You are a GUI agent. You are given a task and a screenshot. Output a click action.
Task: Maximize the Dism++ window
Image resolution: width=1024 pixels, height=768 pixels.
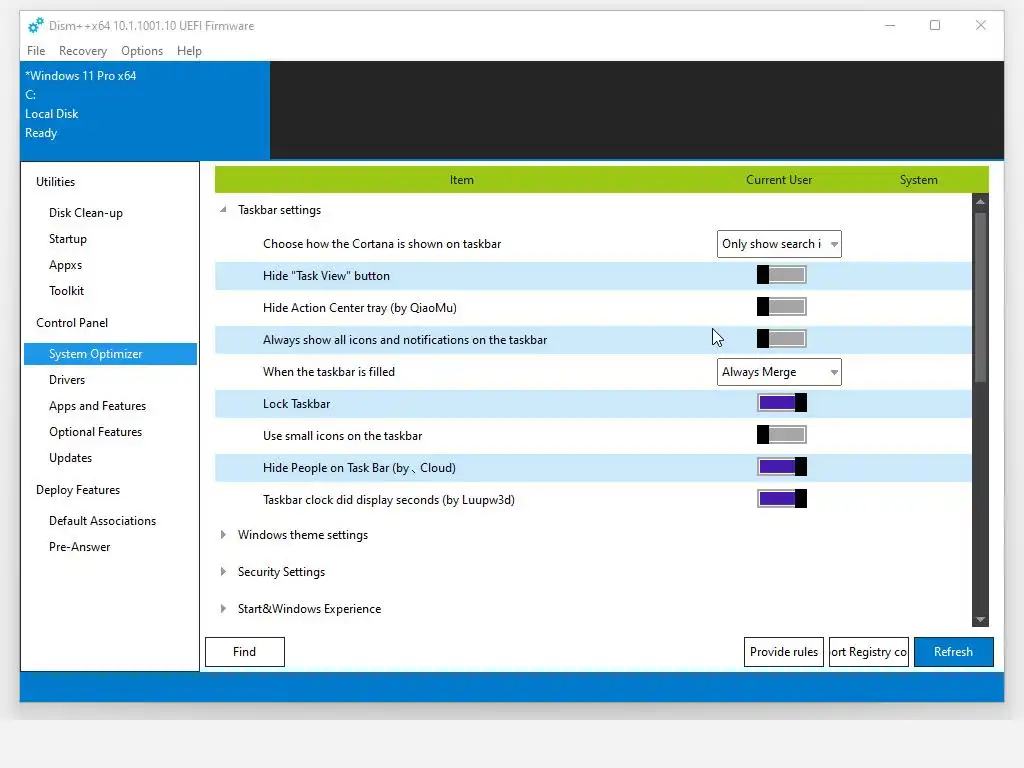[x=935, y=25]
